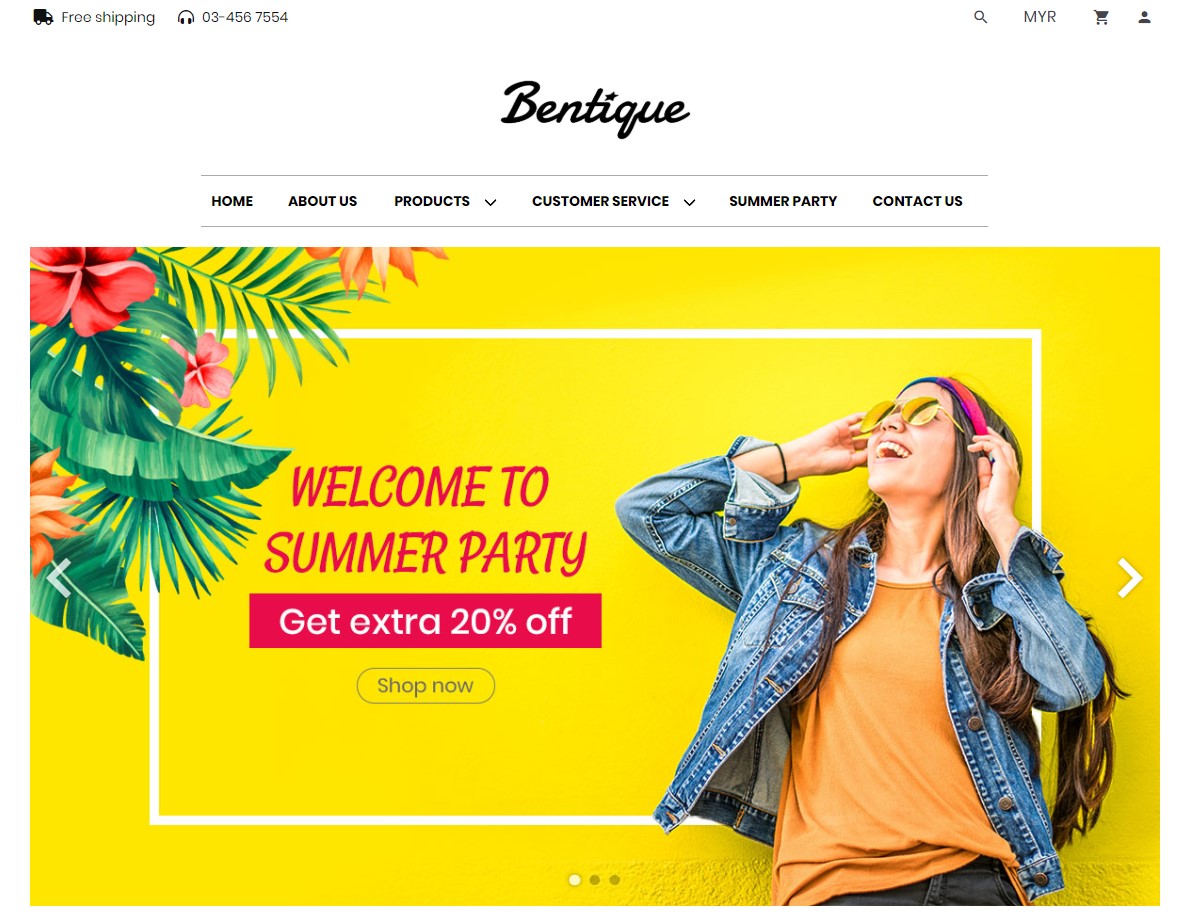
Task: Advance to next banner slide arrow
Action: tap(1130, 578)
